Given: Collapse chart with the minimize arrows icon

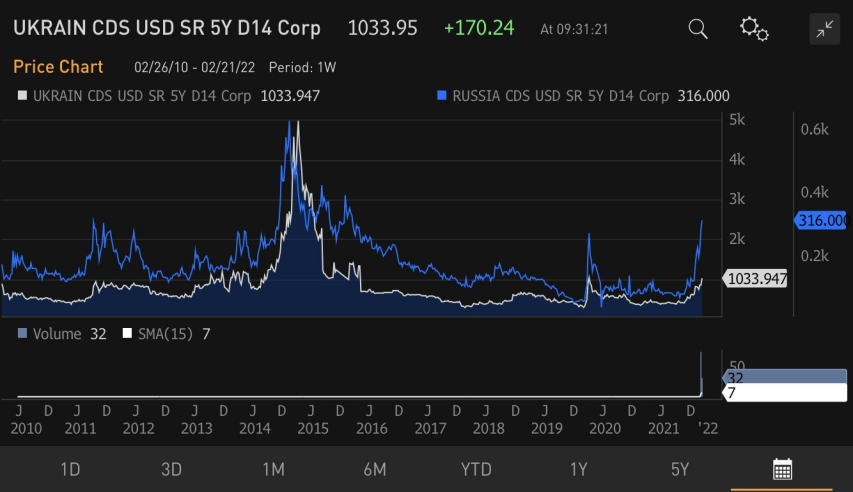Looking at the screenshot, I should 825,29.
